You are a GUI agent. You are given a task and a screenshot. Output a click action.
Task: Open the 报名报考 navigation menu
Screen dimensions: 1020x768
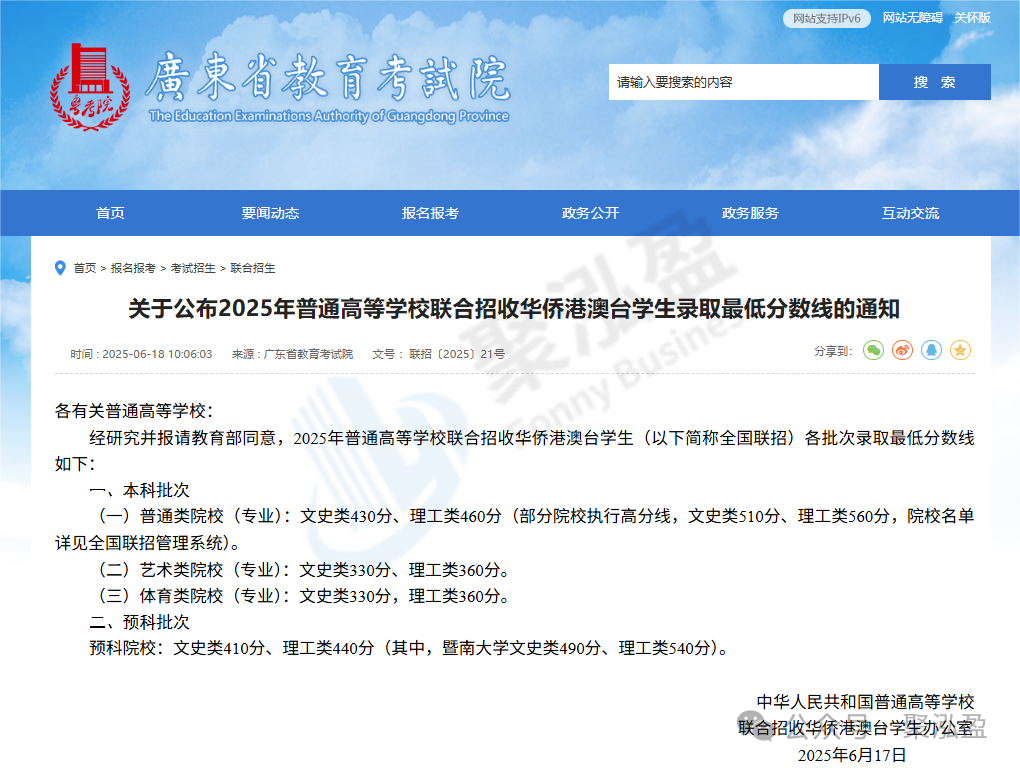coord(430,212)
